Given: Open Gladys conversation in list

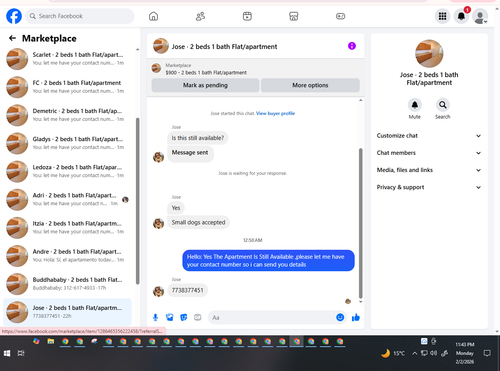Looking at the screenshot, I should click(x=67, y=143).
